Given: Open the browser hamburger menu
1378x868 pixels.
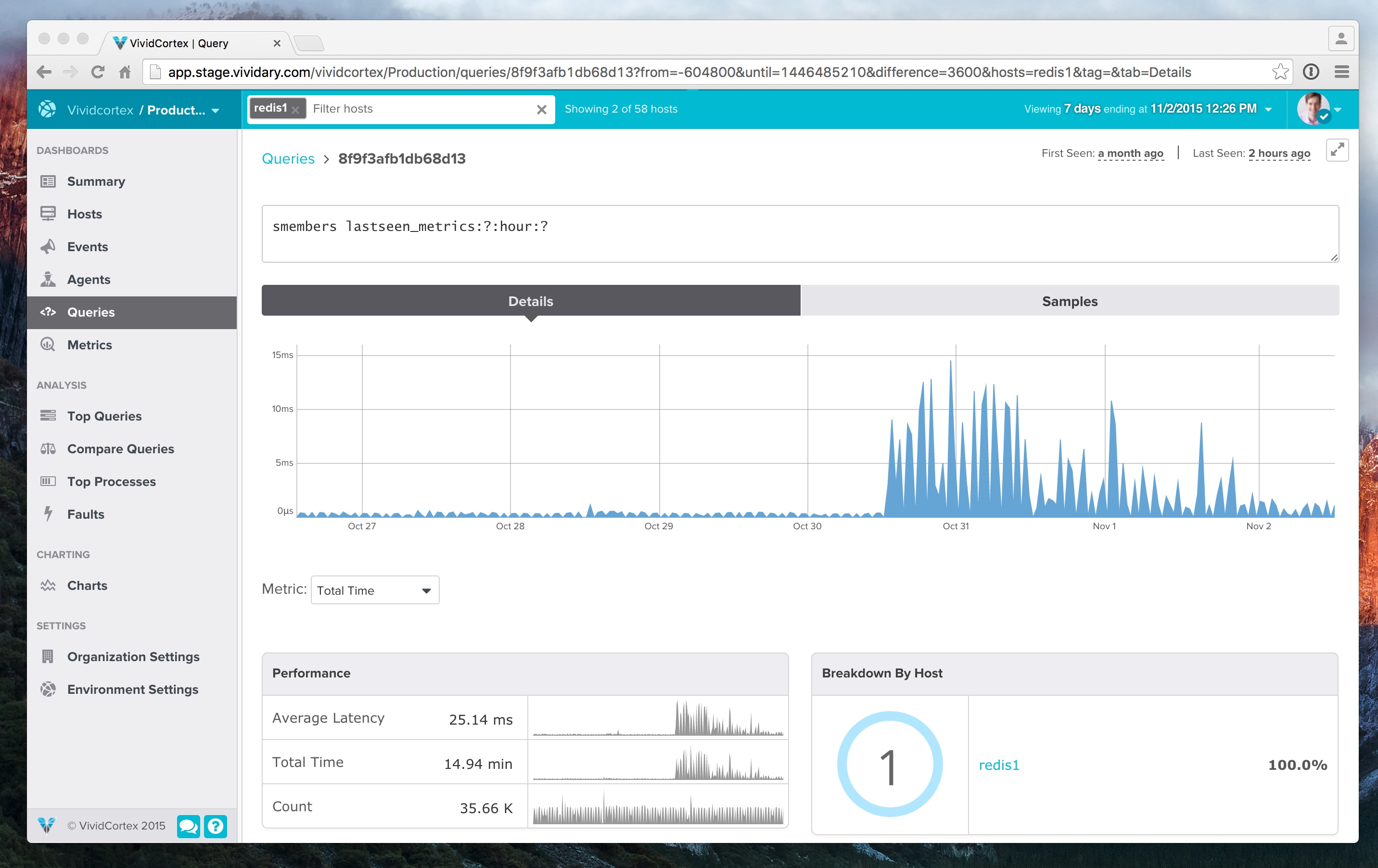Looking at the screenshot, I should pos(1342,72).
